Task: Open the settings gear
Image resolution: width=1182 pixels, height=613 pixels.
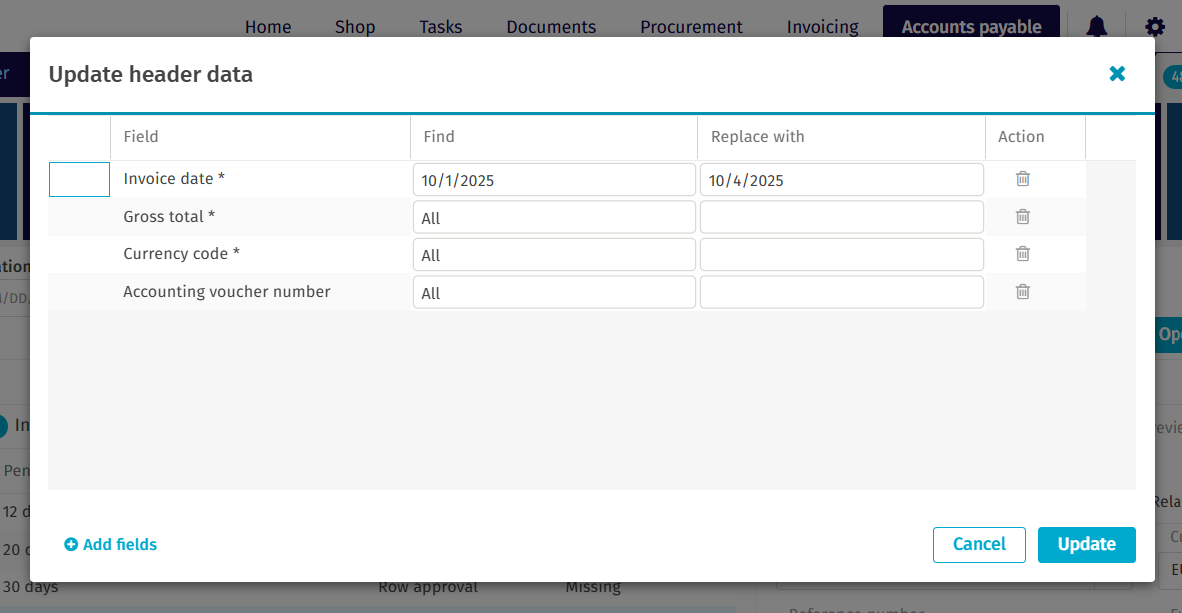Action: pos(1155,27)
